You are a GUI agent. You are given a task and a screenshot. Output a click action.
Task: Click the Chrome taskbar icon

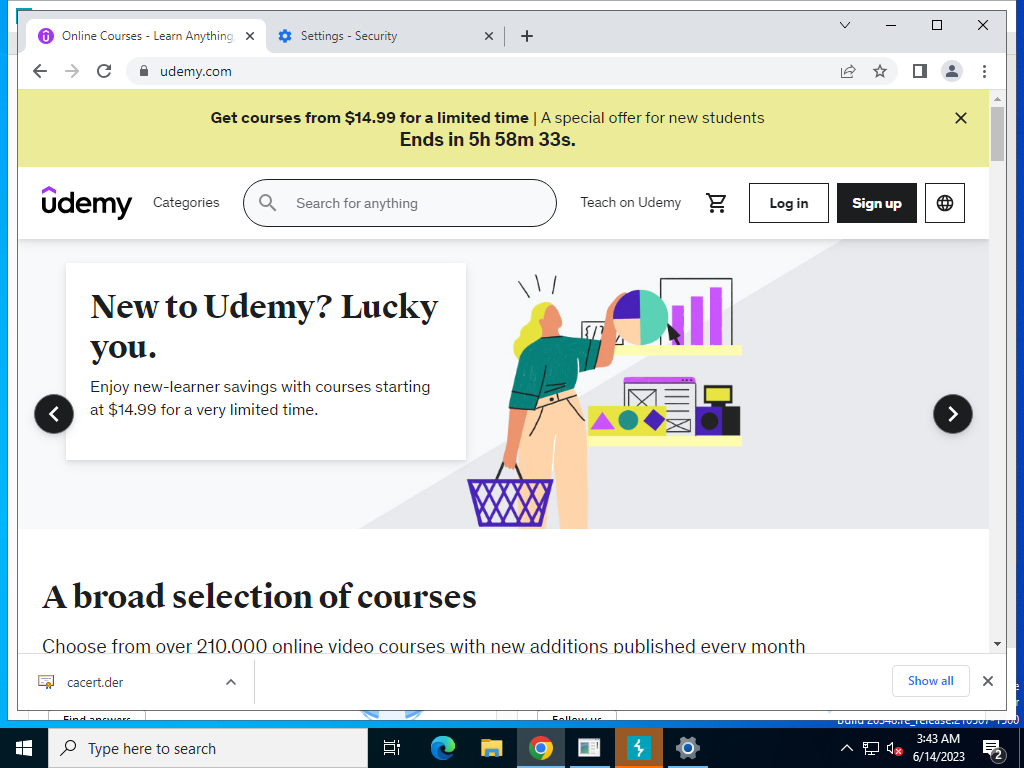tap(541, 748)
